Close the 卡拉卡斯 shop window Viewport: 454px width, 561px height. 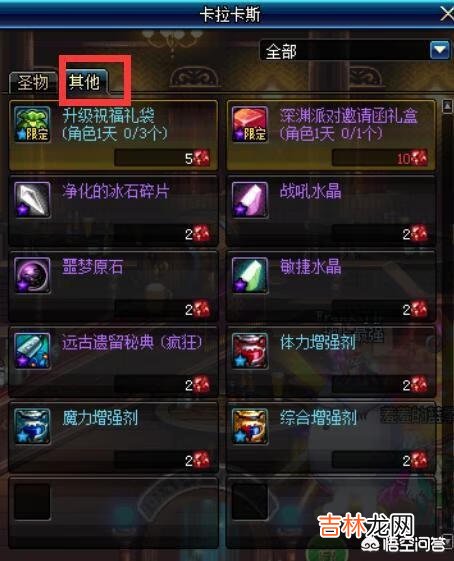pos(447,15)
